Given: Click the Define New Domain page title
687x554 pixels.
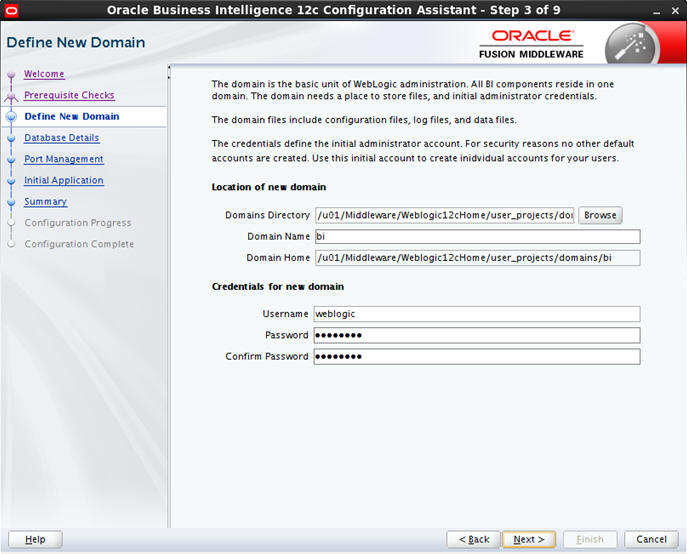Looking at the screenshot, I should (76, 43).
